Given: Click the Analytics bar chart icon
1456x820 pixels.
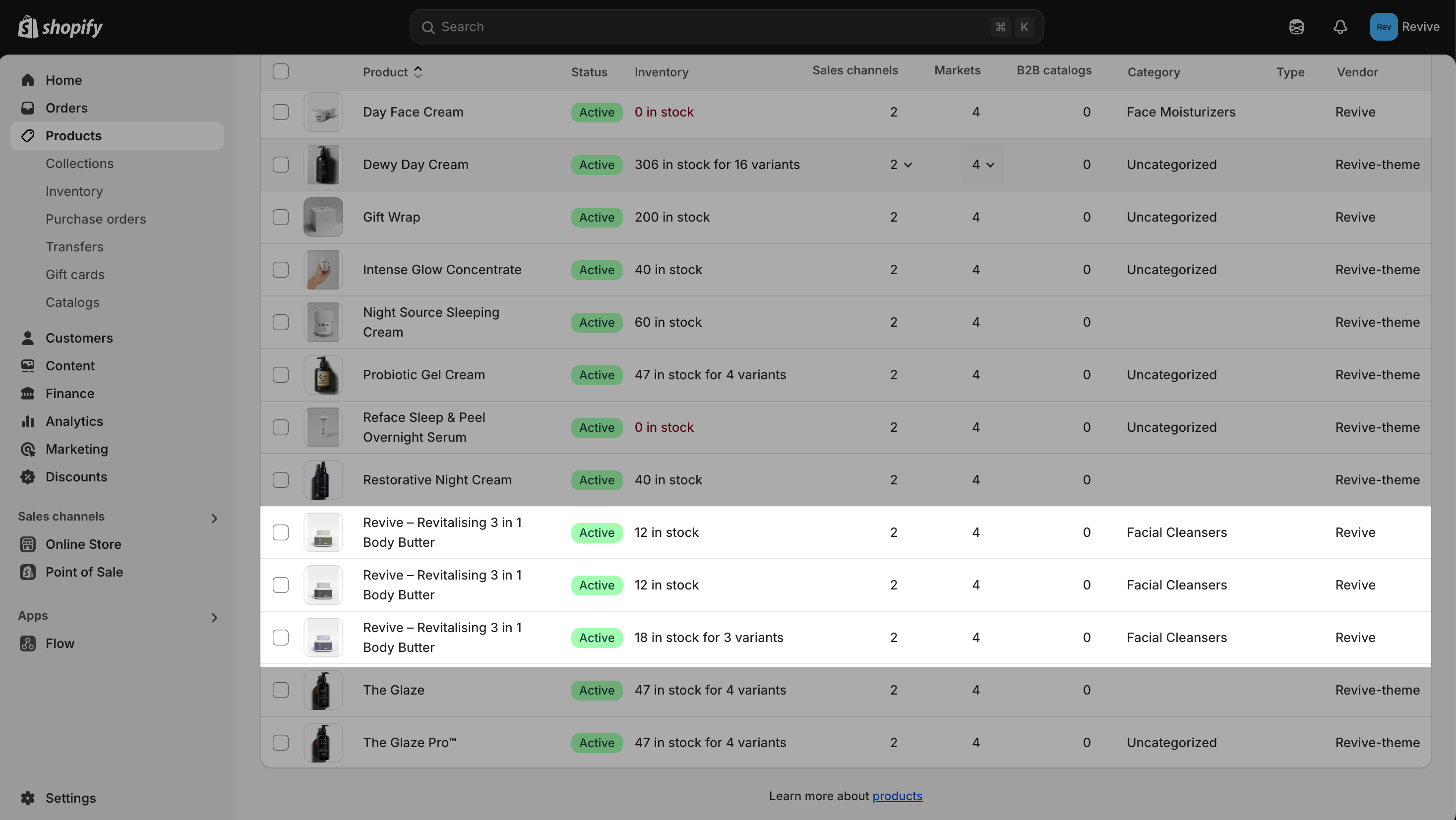Looking at the screenshot, I should (28, 421).
